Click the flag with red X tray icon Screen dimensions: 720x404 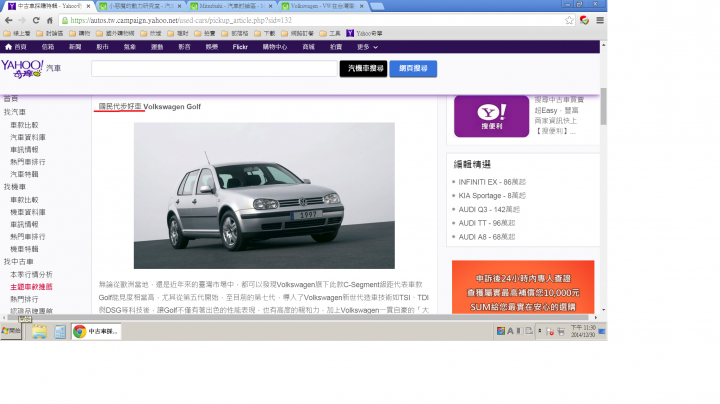[550, 331]
